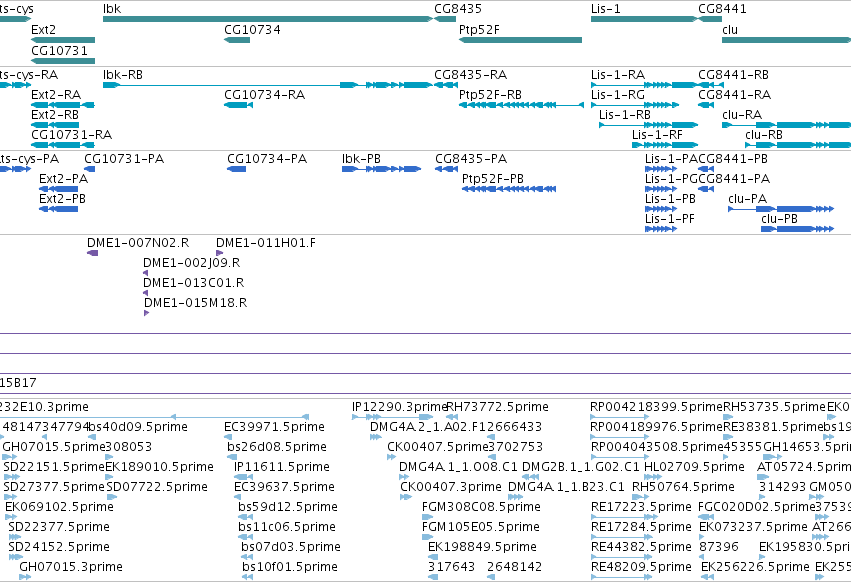
Task: Open the SD24152.5prime EST label
Action: [59, 547]
